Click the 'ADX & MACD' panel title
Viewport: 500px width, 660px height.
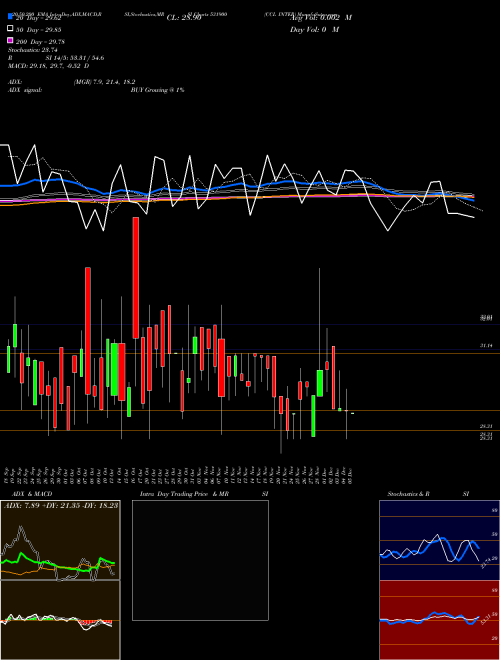[x=32, y=494]
